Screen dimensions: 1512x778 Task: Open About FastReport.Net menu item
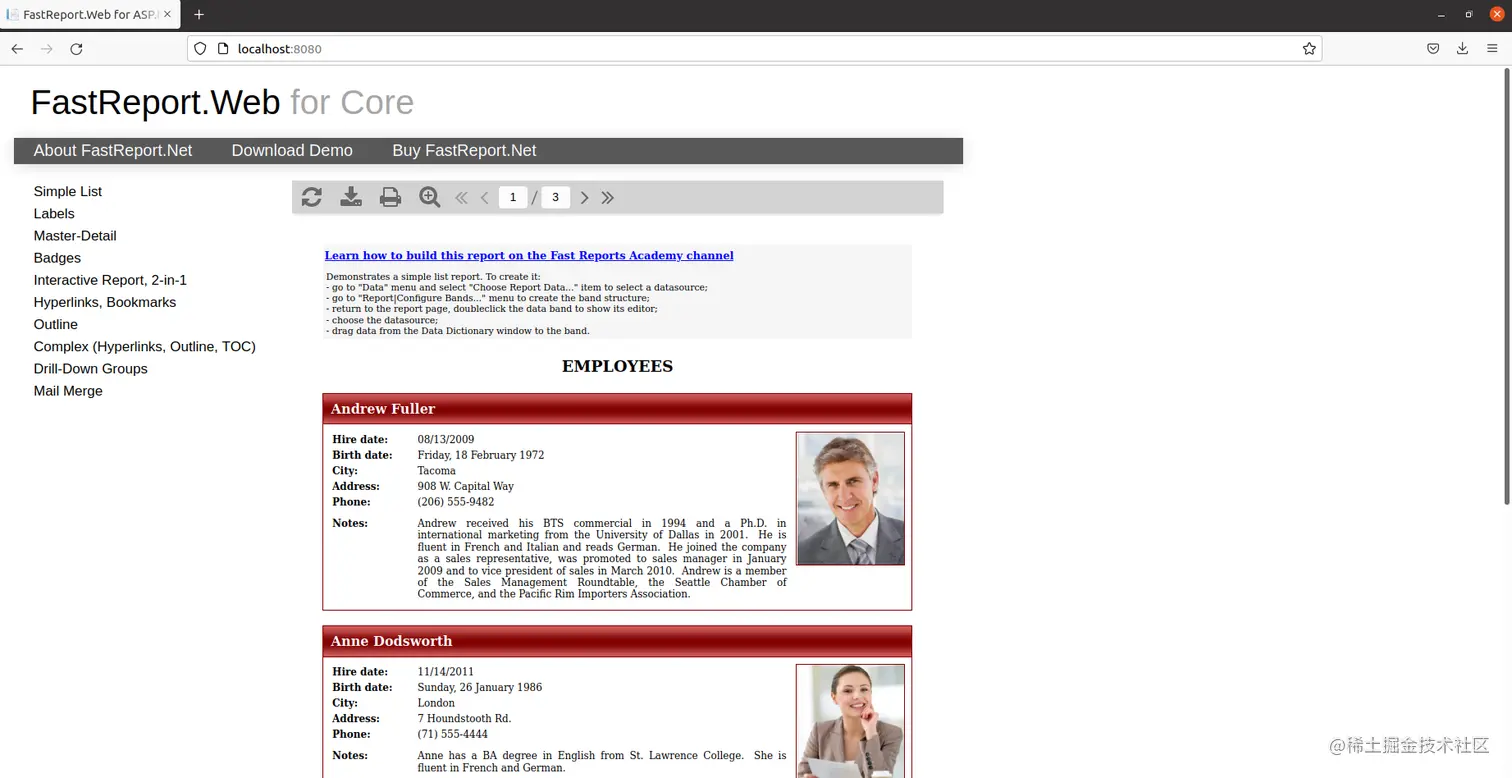pyautogui.click(x=113, y=150)
